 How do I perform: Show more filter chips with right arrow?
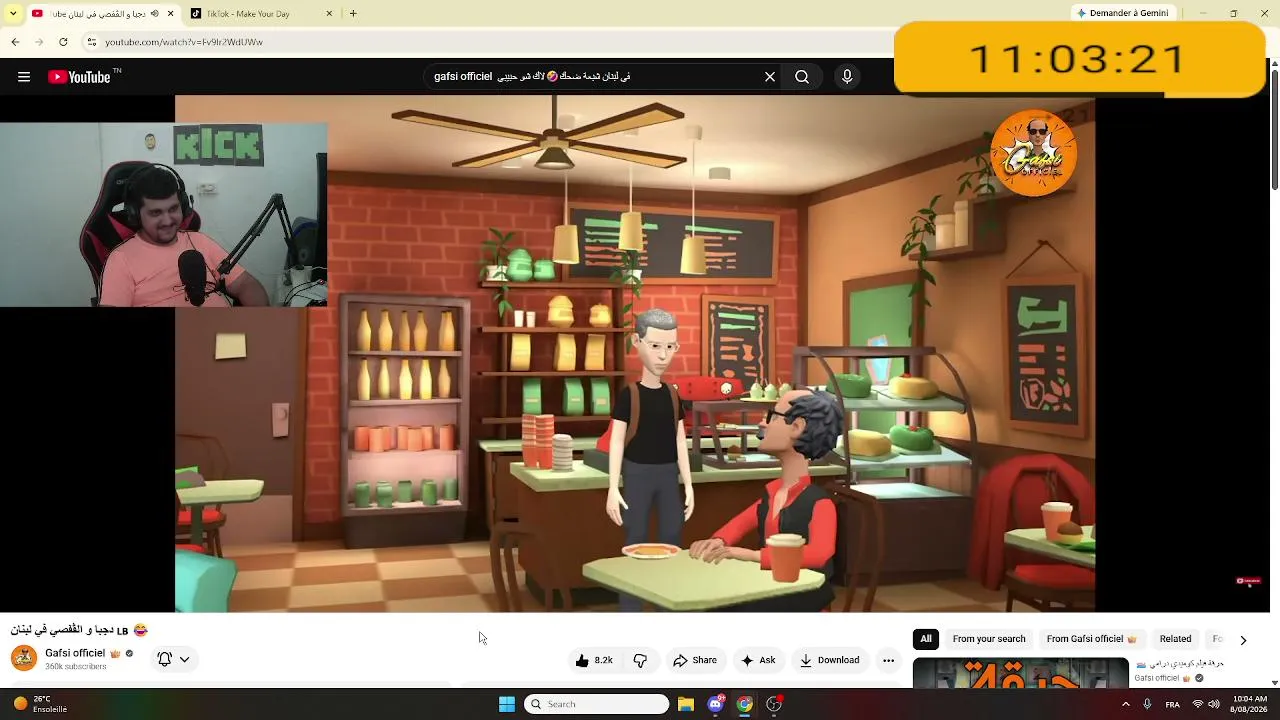tap(1243, 640)
